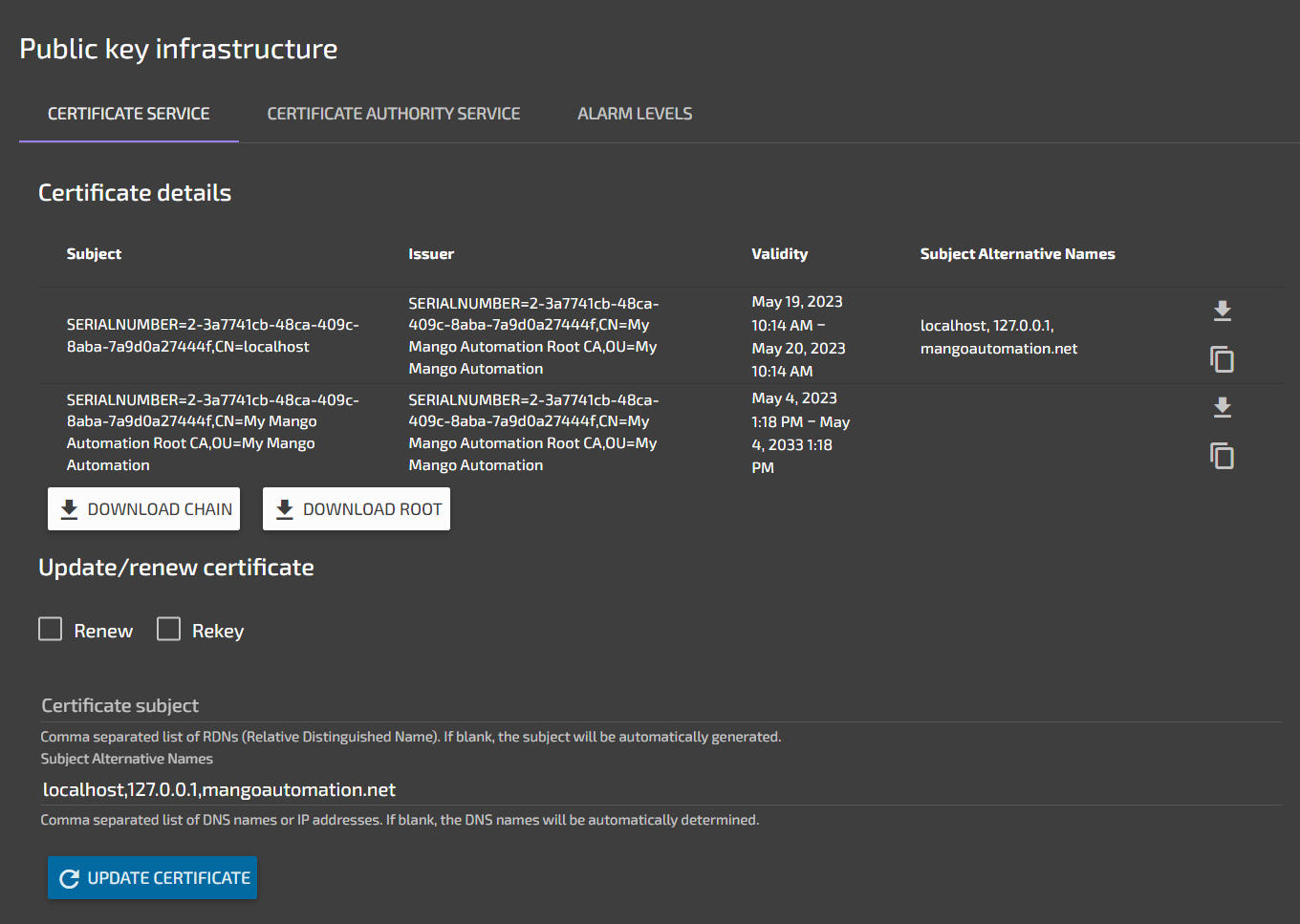Switch to Certificate Service tab
This screenshot has height=924, width=1300.
[129, 114]
